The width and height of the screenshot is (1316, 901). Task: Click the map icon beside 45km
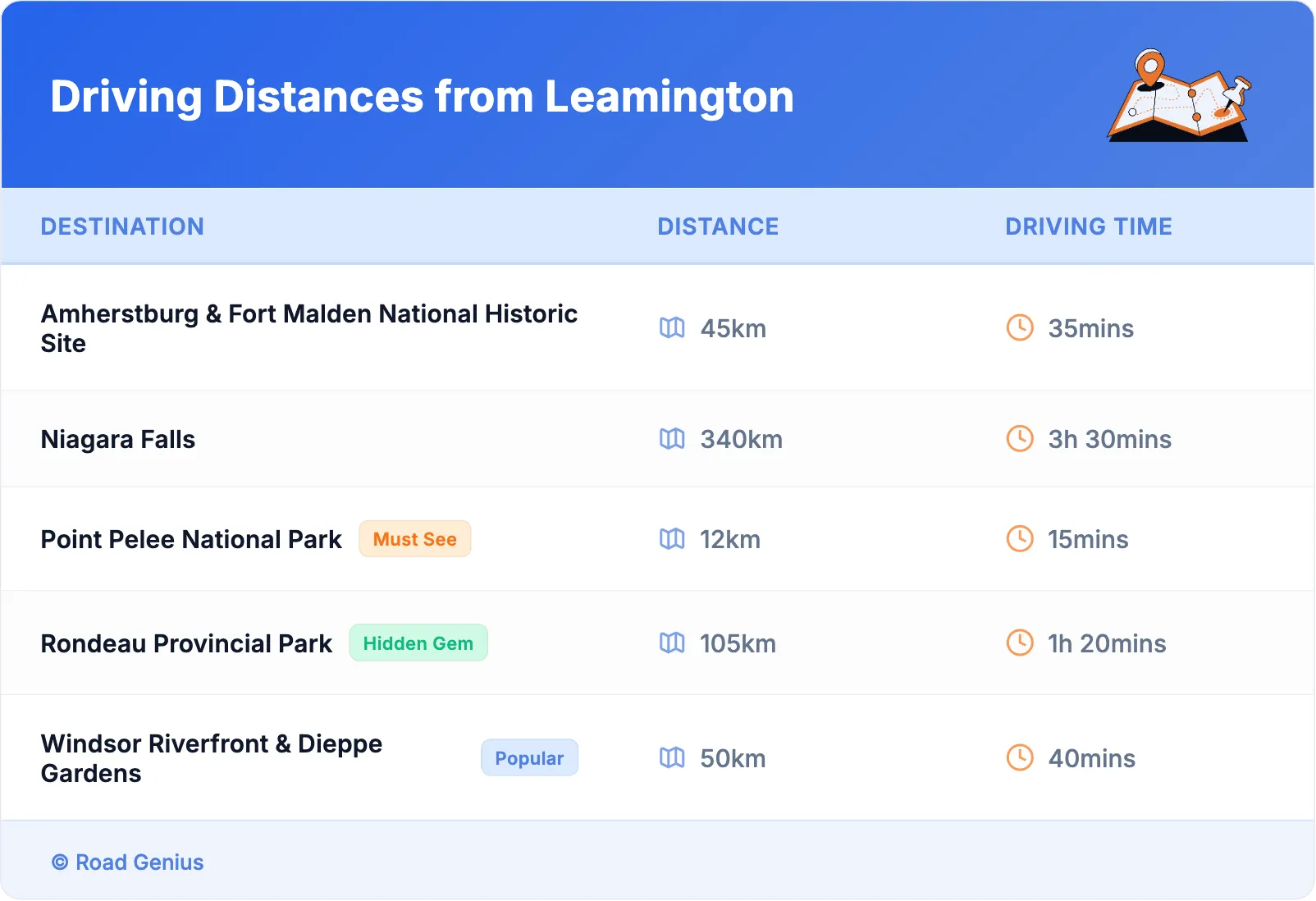click(x=672, y=328)
